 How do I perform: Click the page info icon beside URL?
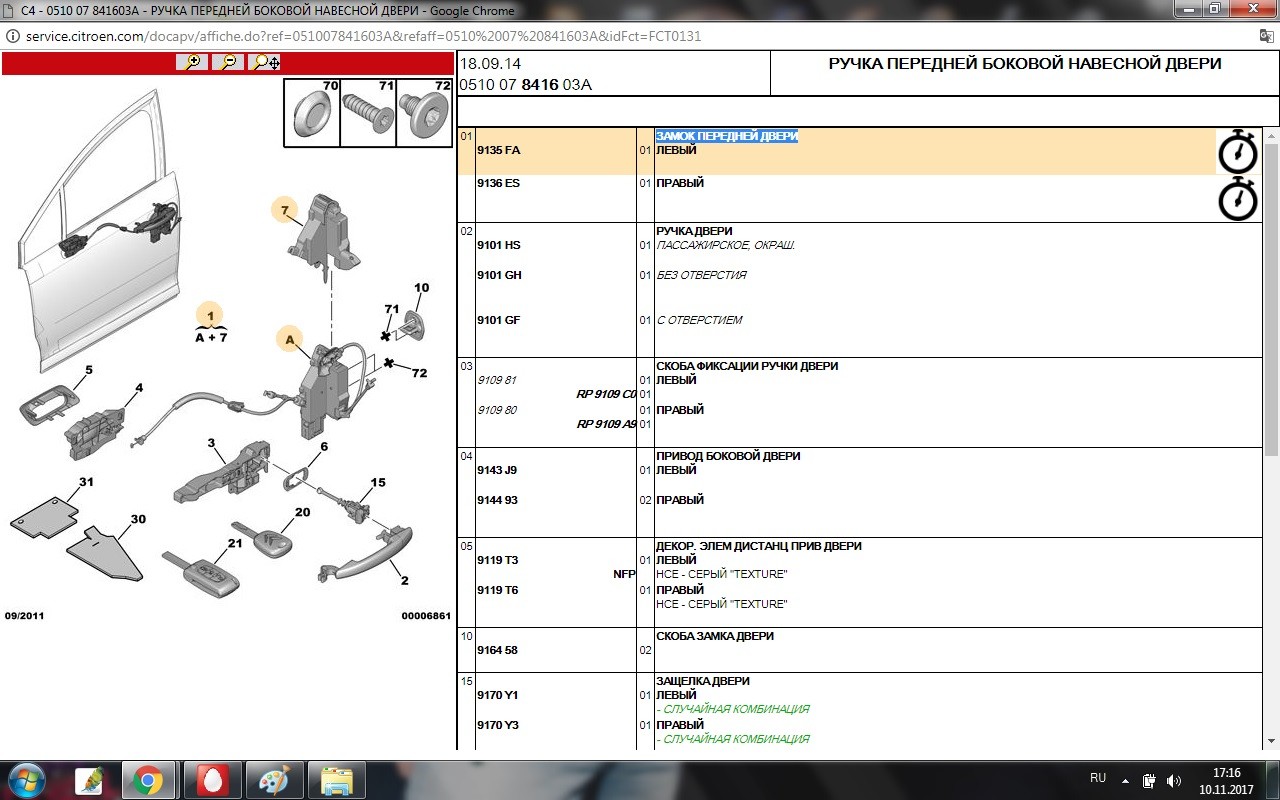(x=13, y=36)
